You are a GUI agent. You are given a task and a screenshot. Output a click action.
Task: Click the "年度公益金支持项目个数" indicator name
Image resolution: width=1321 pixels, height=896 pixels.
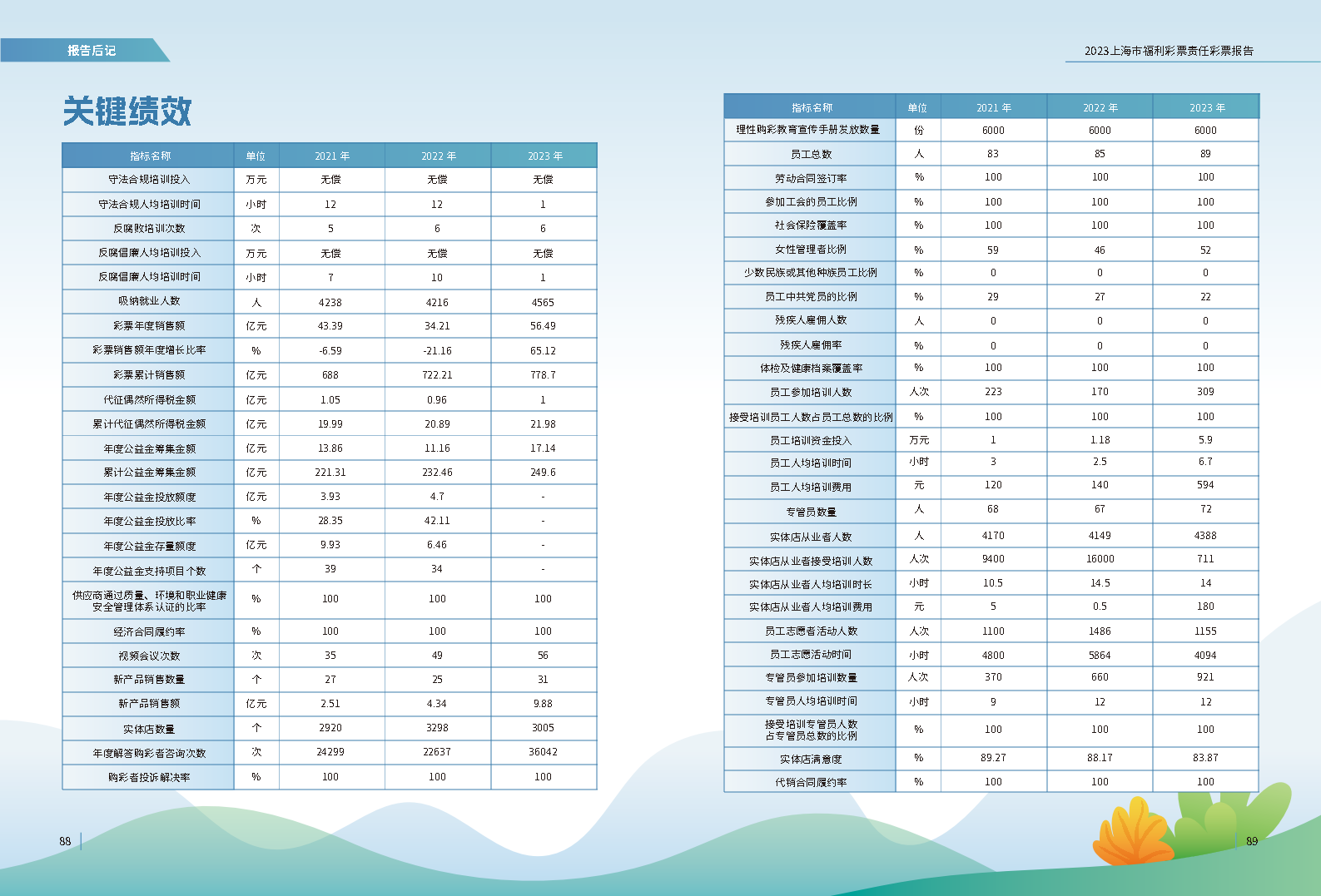(x=149, y=572)
